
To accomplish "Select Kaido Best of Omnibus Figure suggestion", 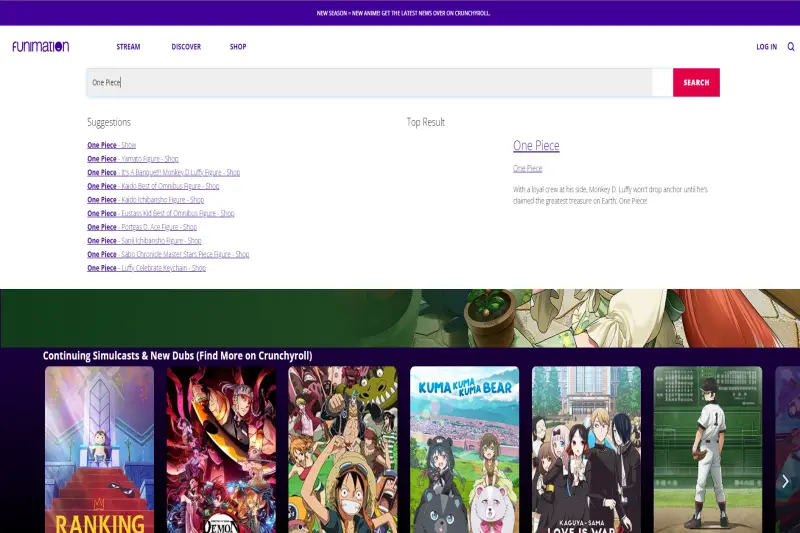I will tap(153, 186).
